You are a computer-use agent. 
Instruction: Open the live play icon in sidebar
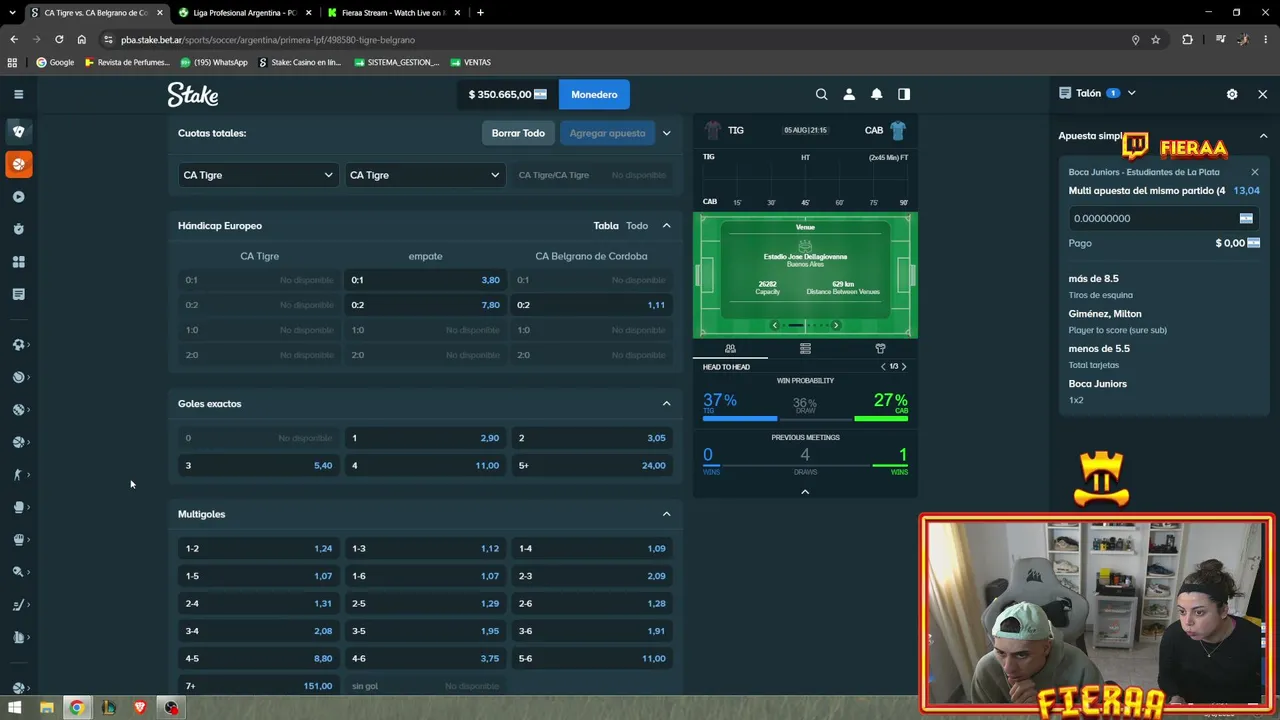(x=18, y=197)
